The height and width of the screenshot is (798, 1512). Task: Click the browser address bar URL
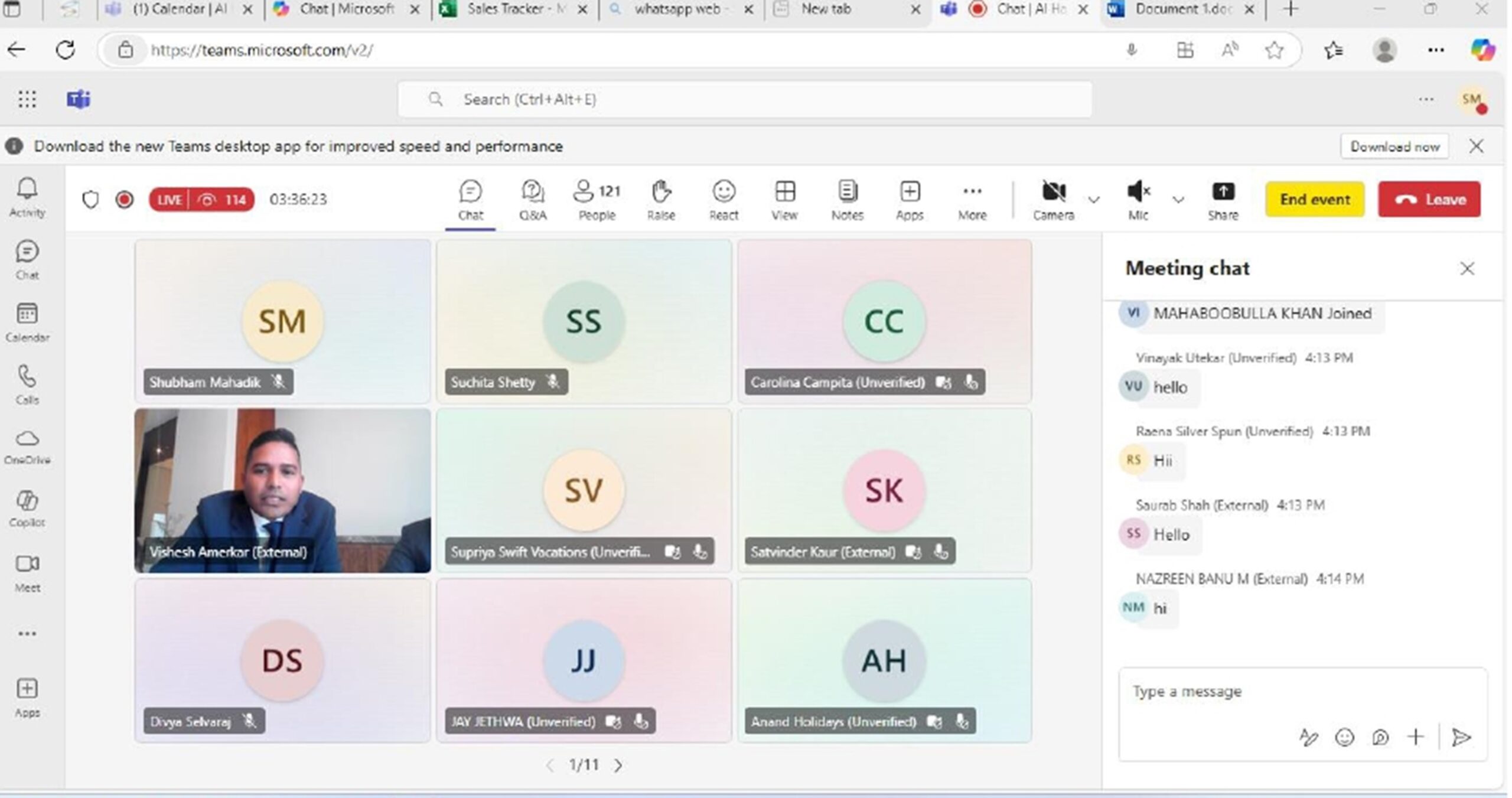coord(262,50)
